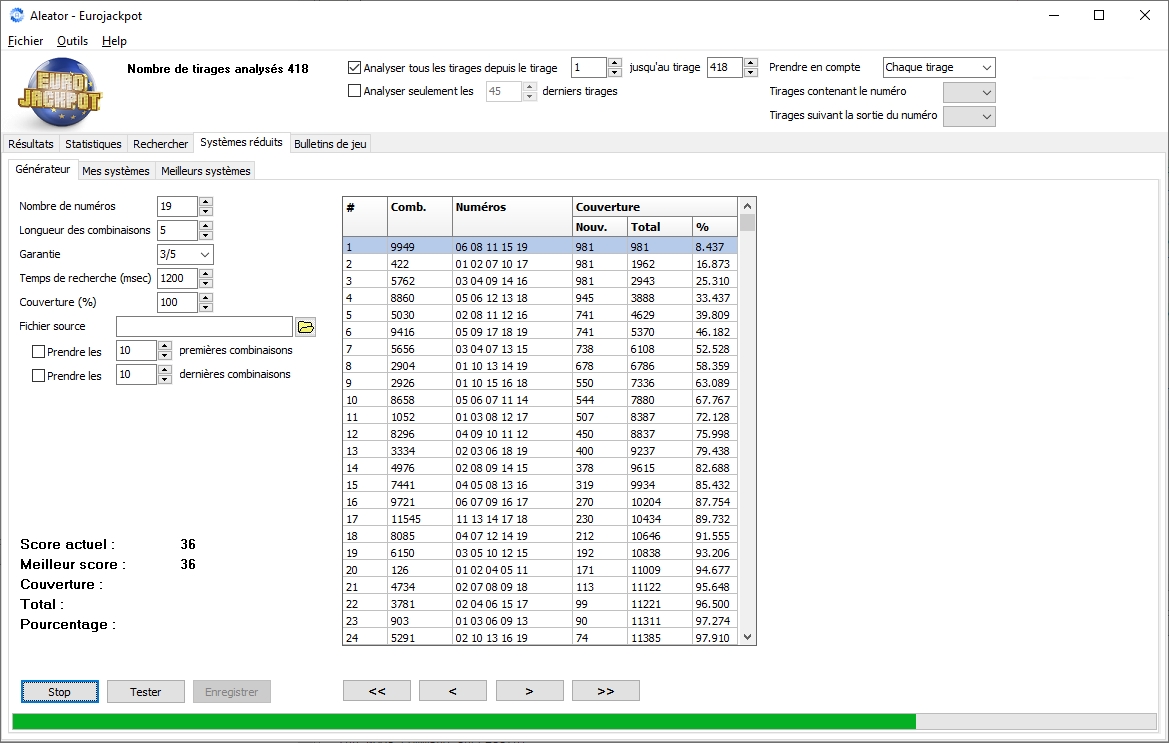Decrease Longueur des combinaisons value
1169x743 pixels.
(x=207, y=235)
